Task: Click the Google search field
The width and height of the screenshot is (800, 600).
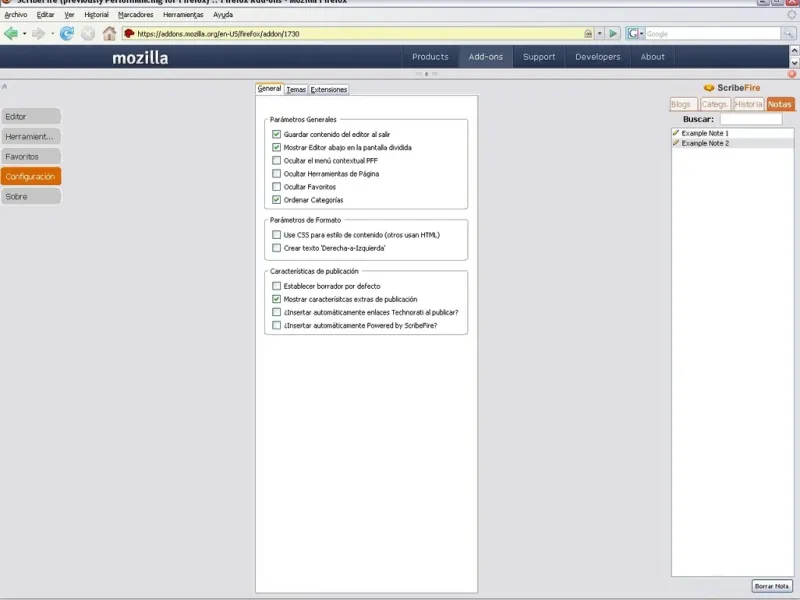Action: point(713,34)
